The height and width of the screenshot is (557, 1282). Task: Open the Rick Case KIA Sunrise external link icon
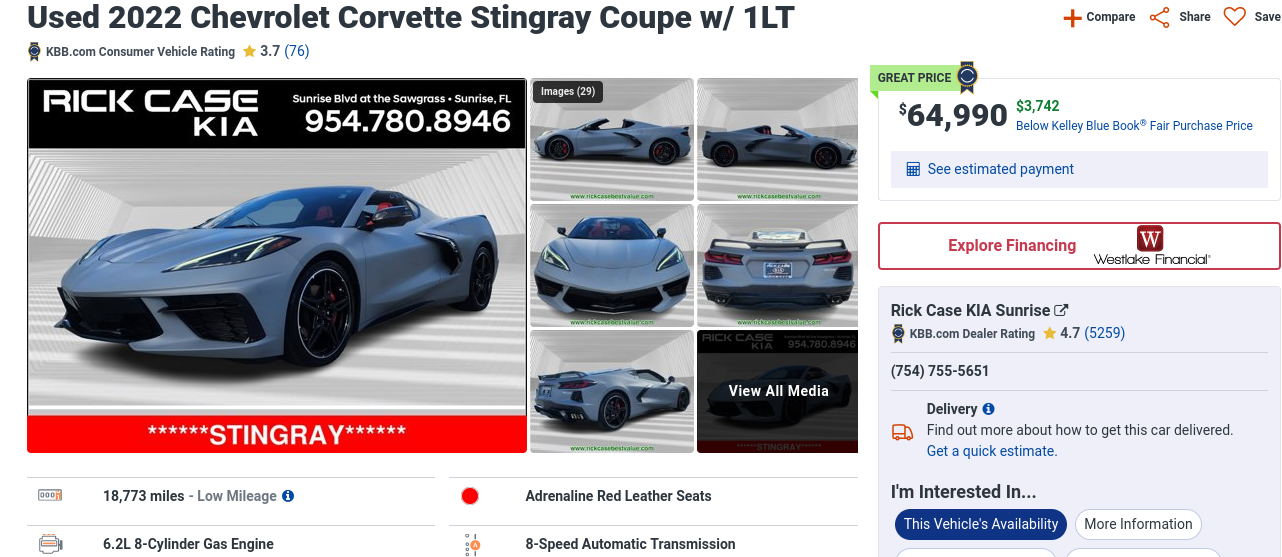1062,310
